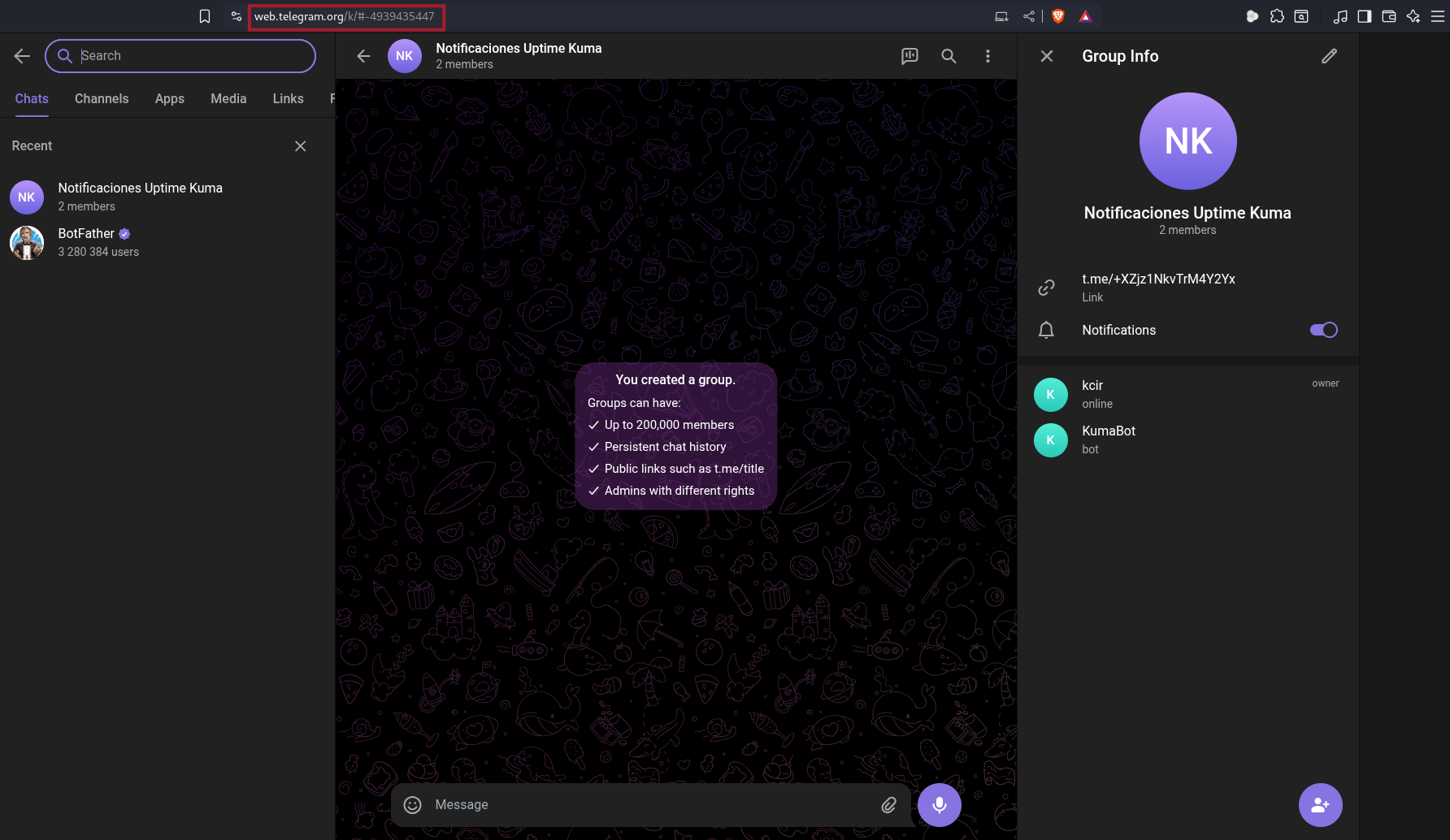Open the Brave browser hamburger menu
Viewport: 1450px width, 840px height.
[1438, 16]
